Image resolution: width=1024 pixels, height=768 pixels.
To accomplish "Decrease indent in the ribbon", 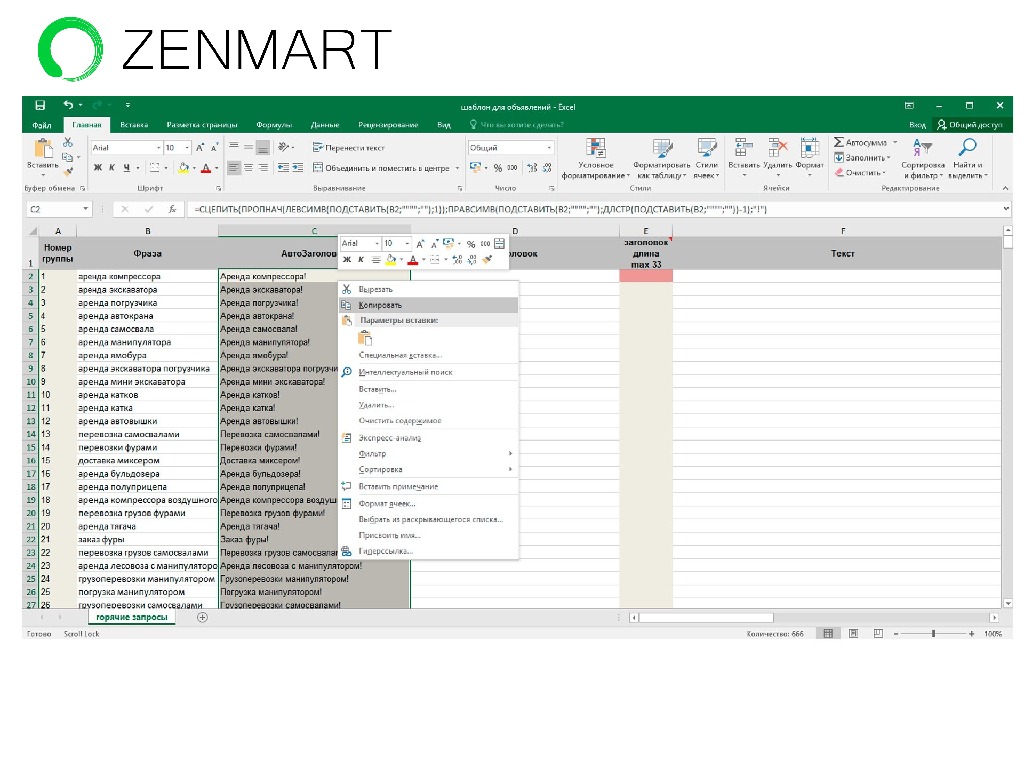I will pyautogui.click(x=283, y=168).
